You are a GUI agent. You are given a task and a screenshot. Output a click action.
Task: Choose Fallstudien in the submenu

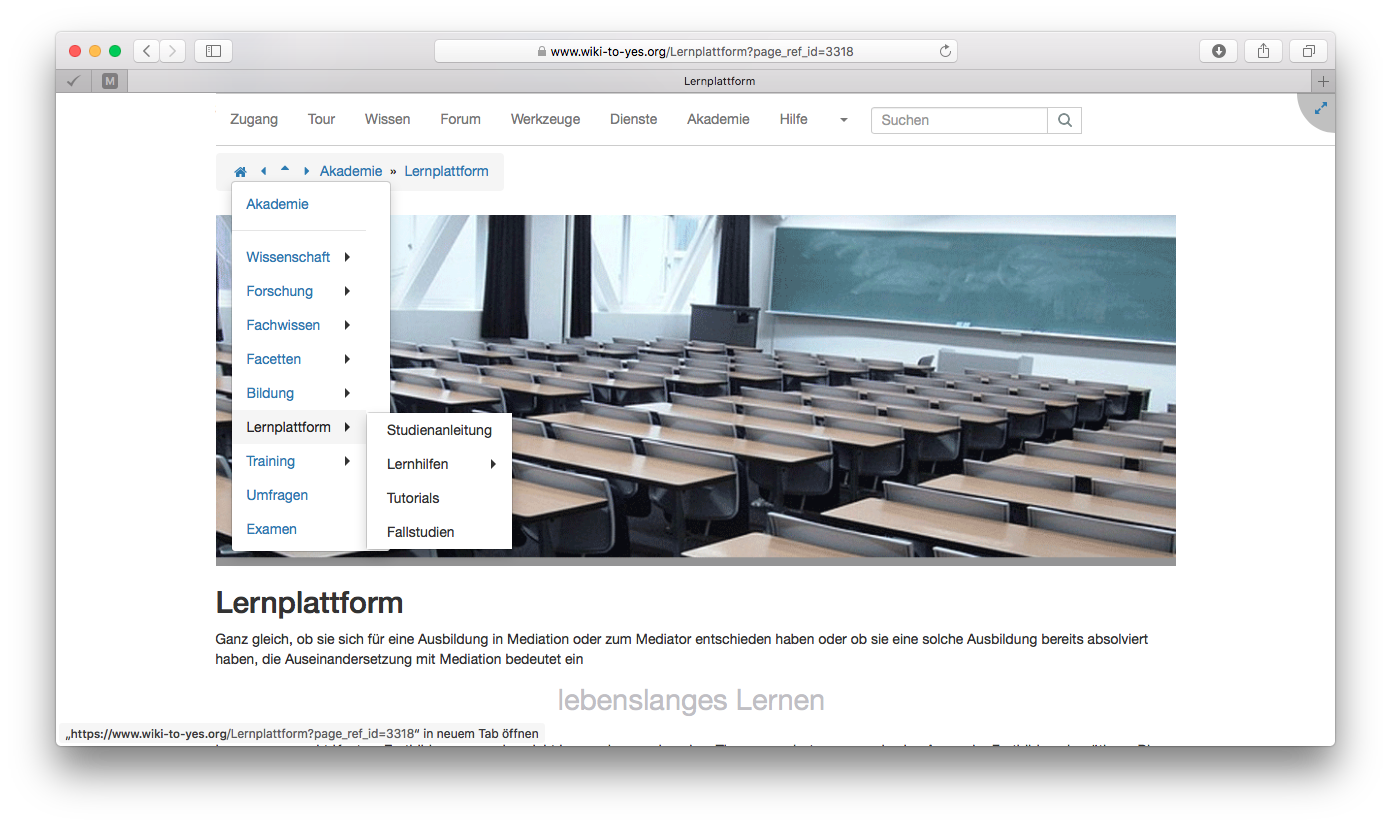(420, 532)
